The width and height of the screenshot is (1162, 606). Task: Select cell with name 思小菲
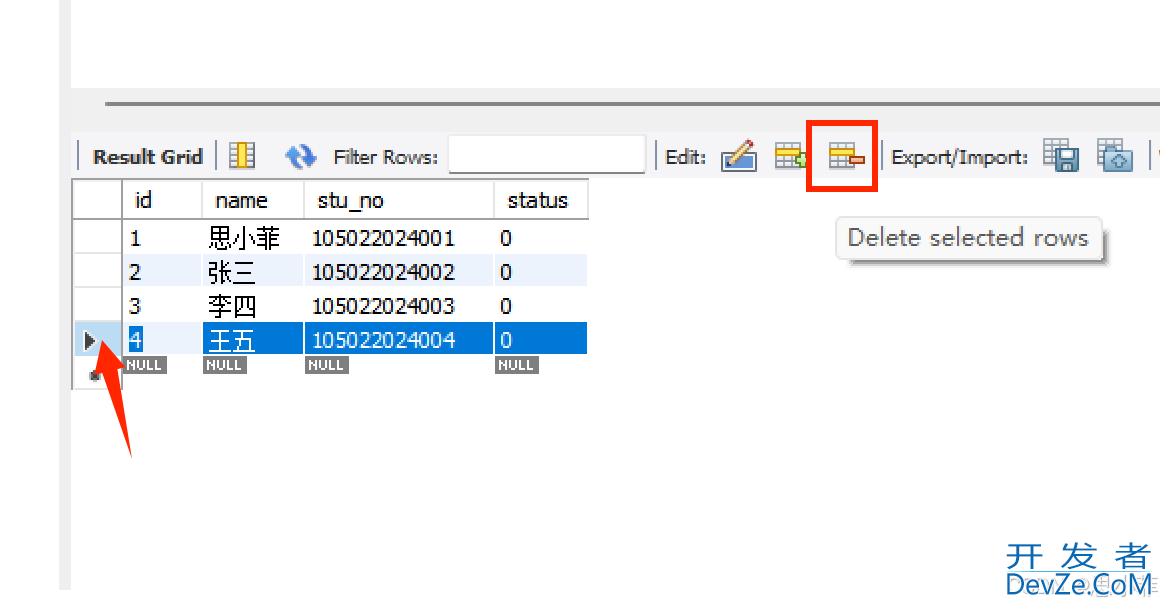(x=253, y=238)
